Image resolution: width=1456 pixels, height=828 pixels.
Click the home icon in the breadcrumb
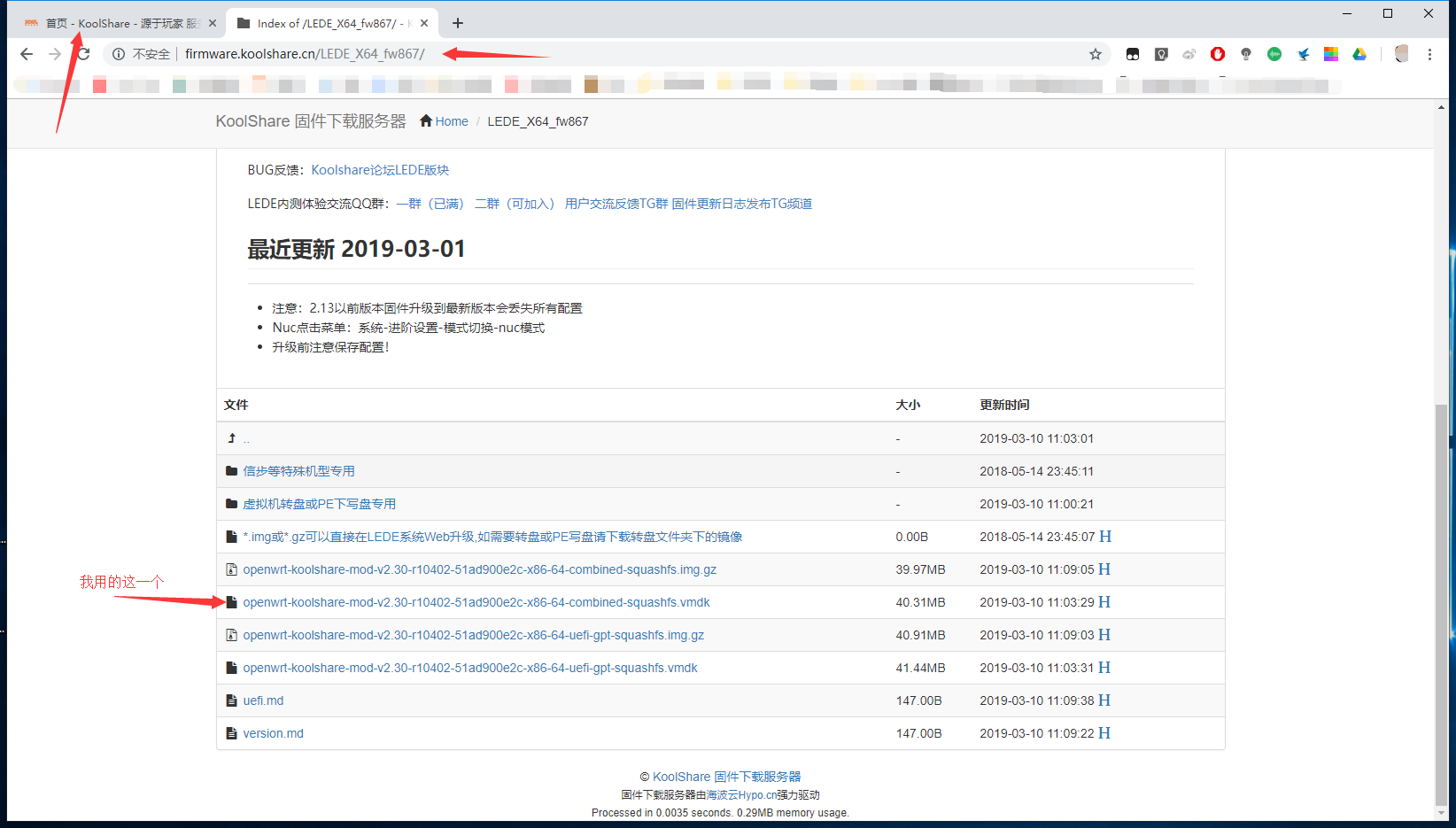point(426,121)
